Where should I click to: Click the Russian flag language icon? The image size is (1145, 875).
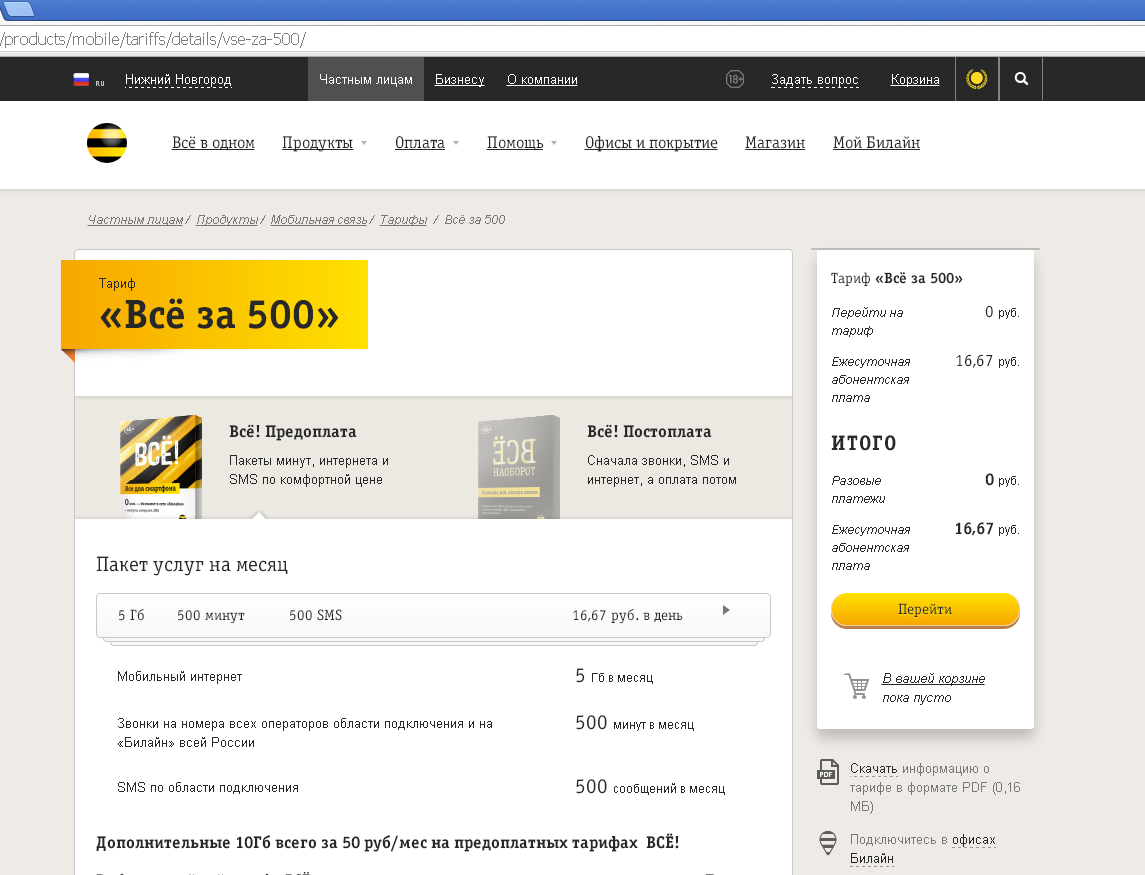click(x=82, y=80)
